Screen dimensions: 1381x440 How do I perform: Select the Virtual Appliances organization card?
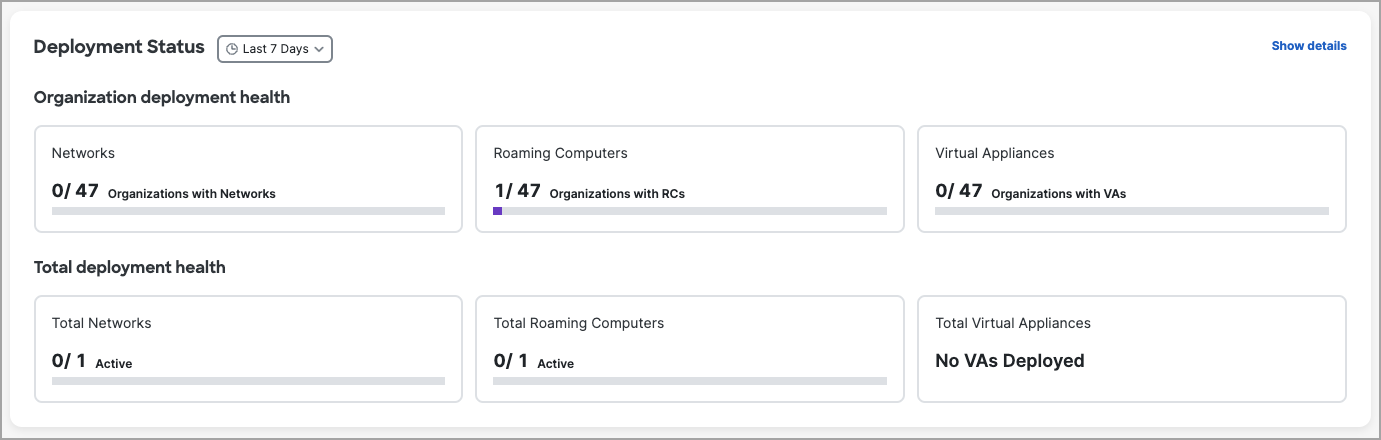[1132, 179]
